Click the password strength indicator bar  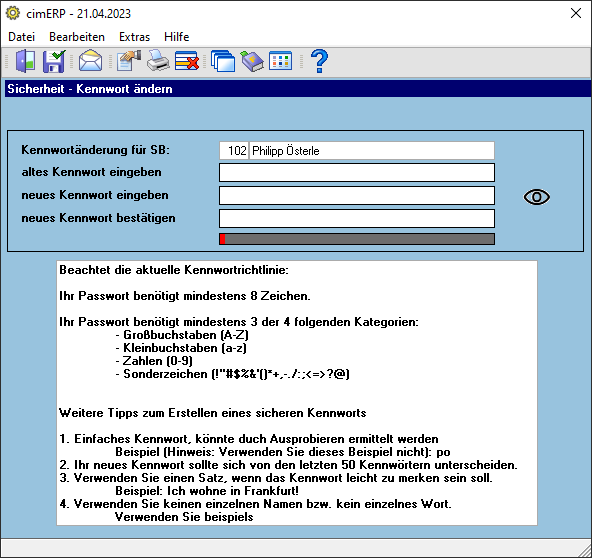(357, 239)
